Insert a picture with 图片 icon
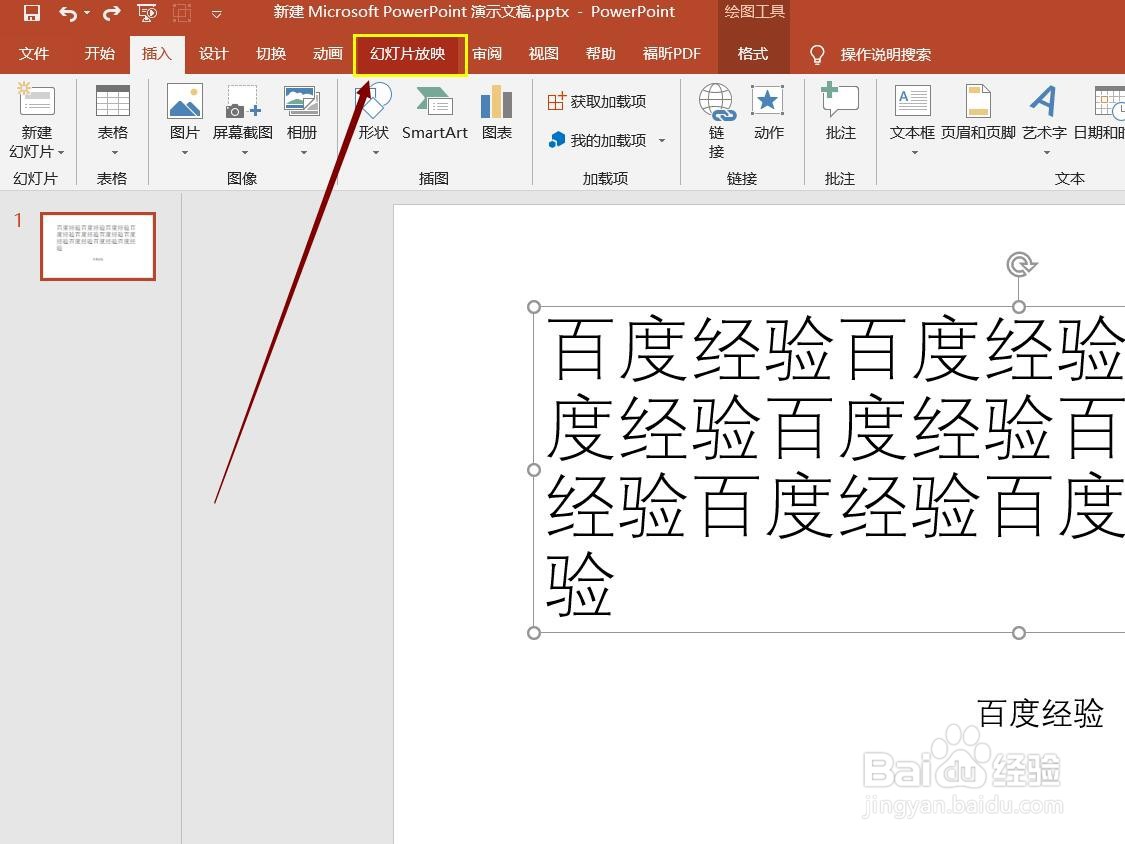 [x=184, y=100]
